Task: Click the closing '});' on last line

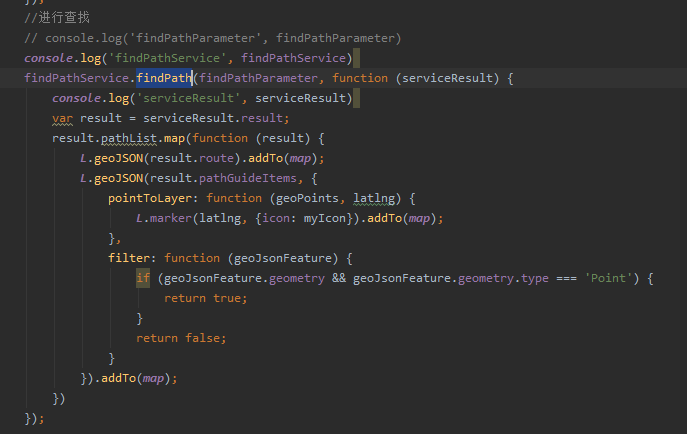Action: (x=34, y=419)
